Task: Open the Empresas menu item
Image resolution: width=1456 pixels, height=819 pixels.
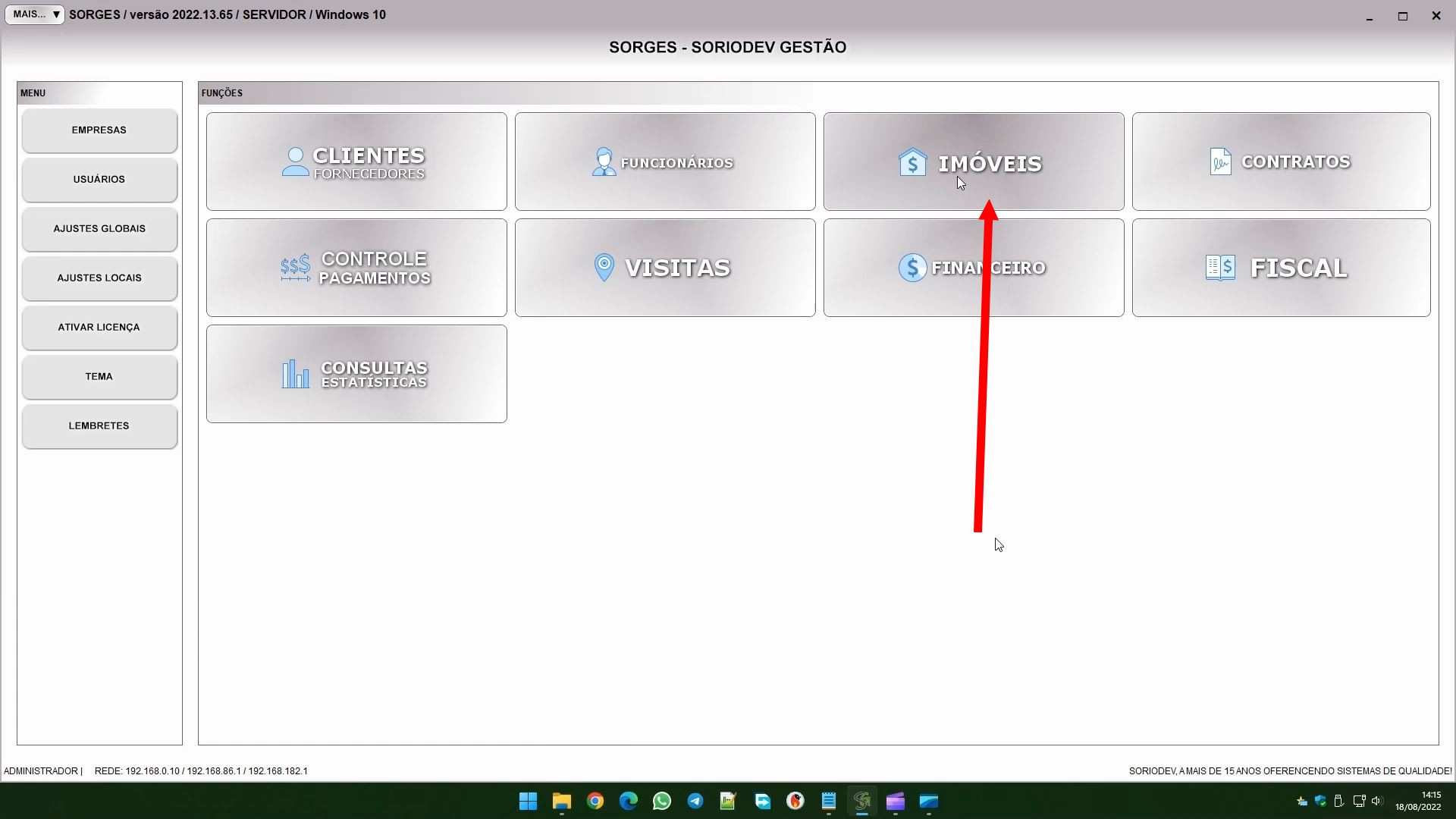Action: point(99,130)
